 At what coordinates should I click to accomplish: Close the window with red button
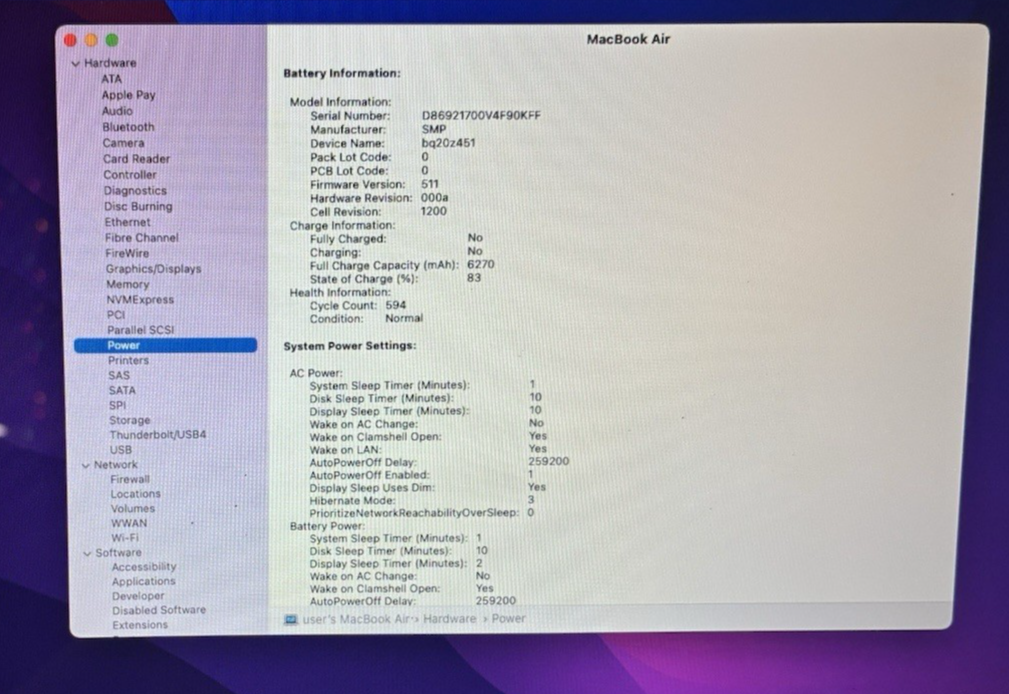(70, 40)
